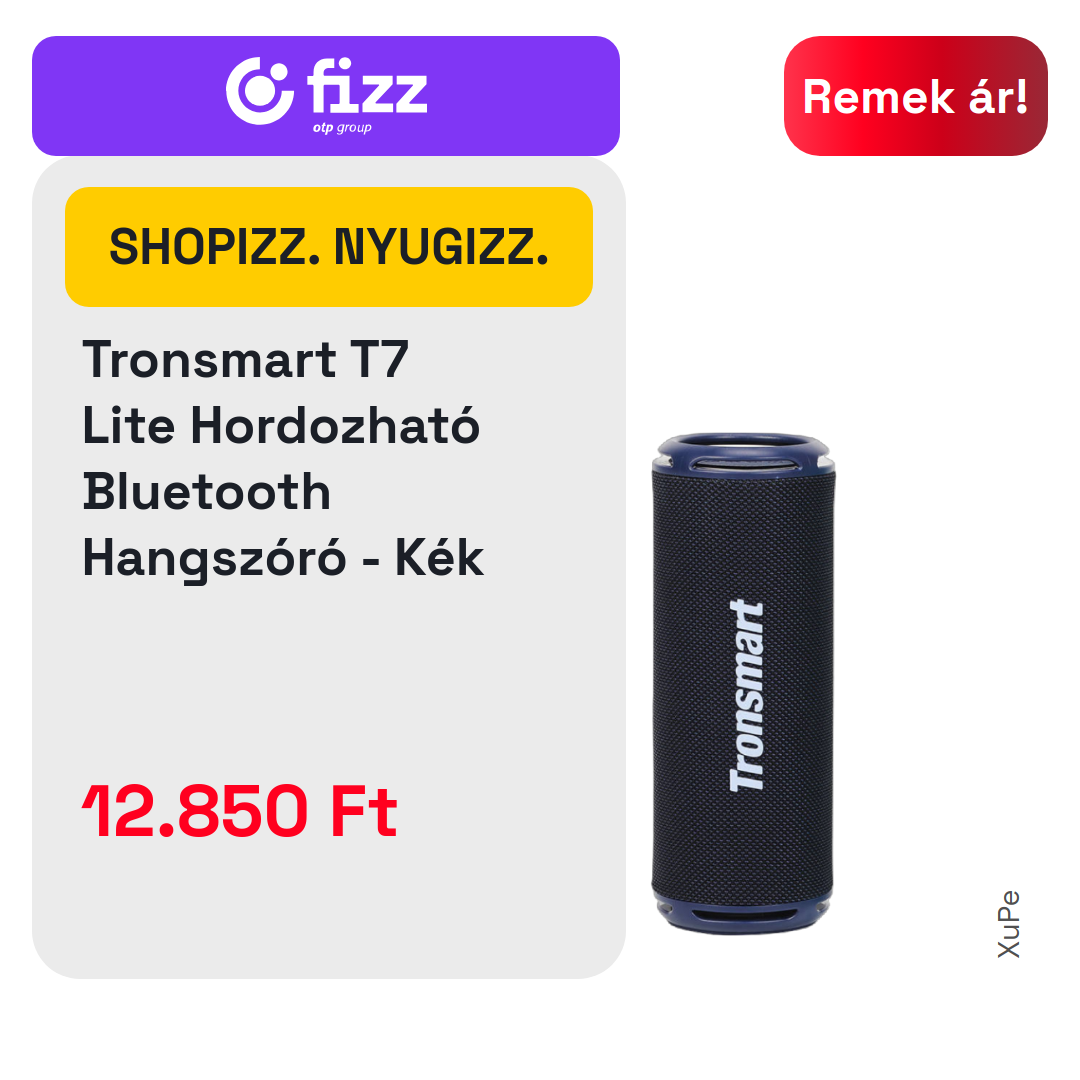This screenshot has width=1080, height=1080.
Task: Click the otp group label
Action: [x=342, y=127]
